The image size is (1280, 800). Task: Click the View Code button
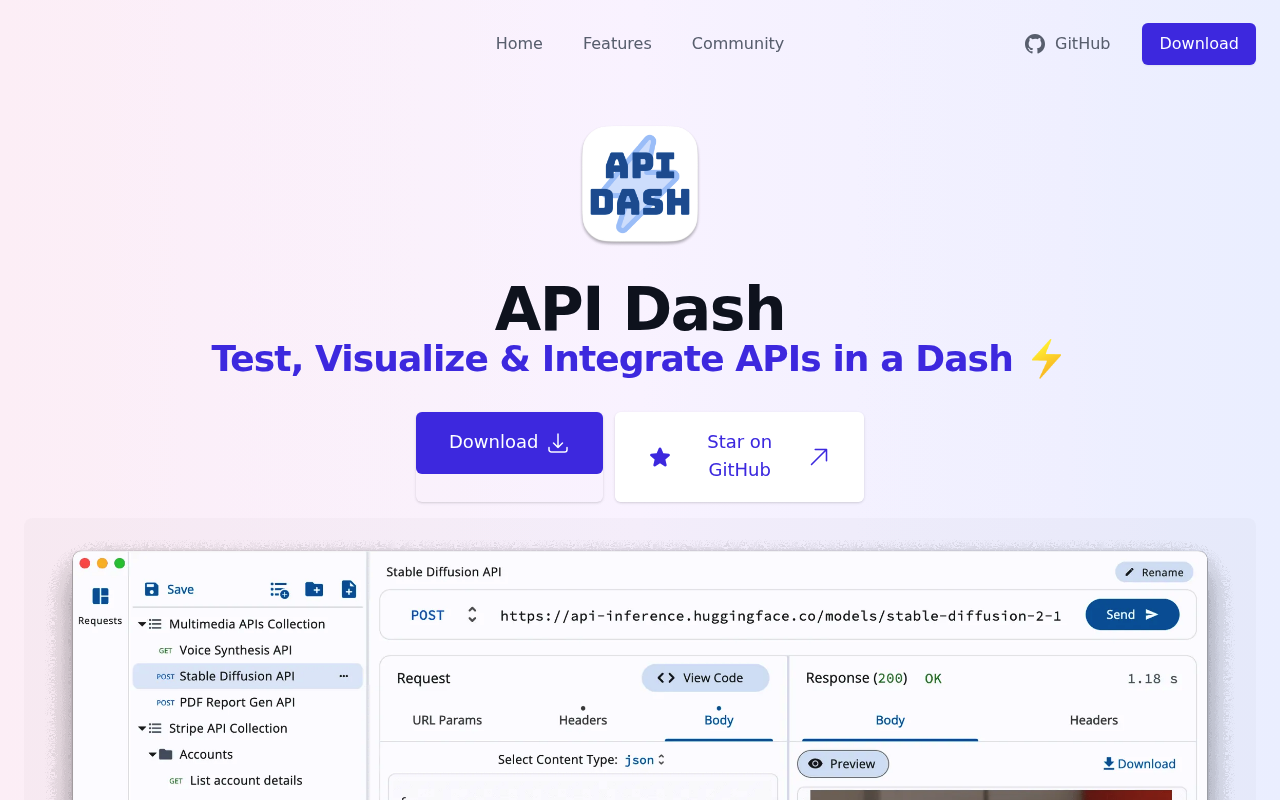(x=705, y=678)
